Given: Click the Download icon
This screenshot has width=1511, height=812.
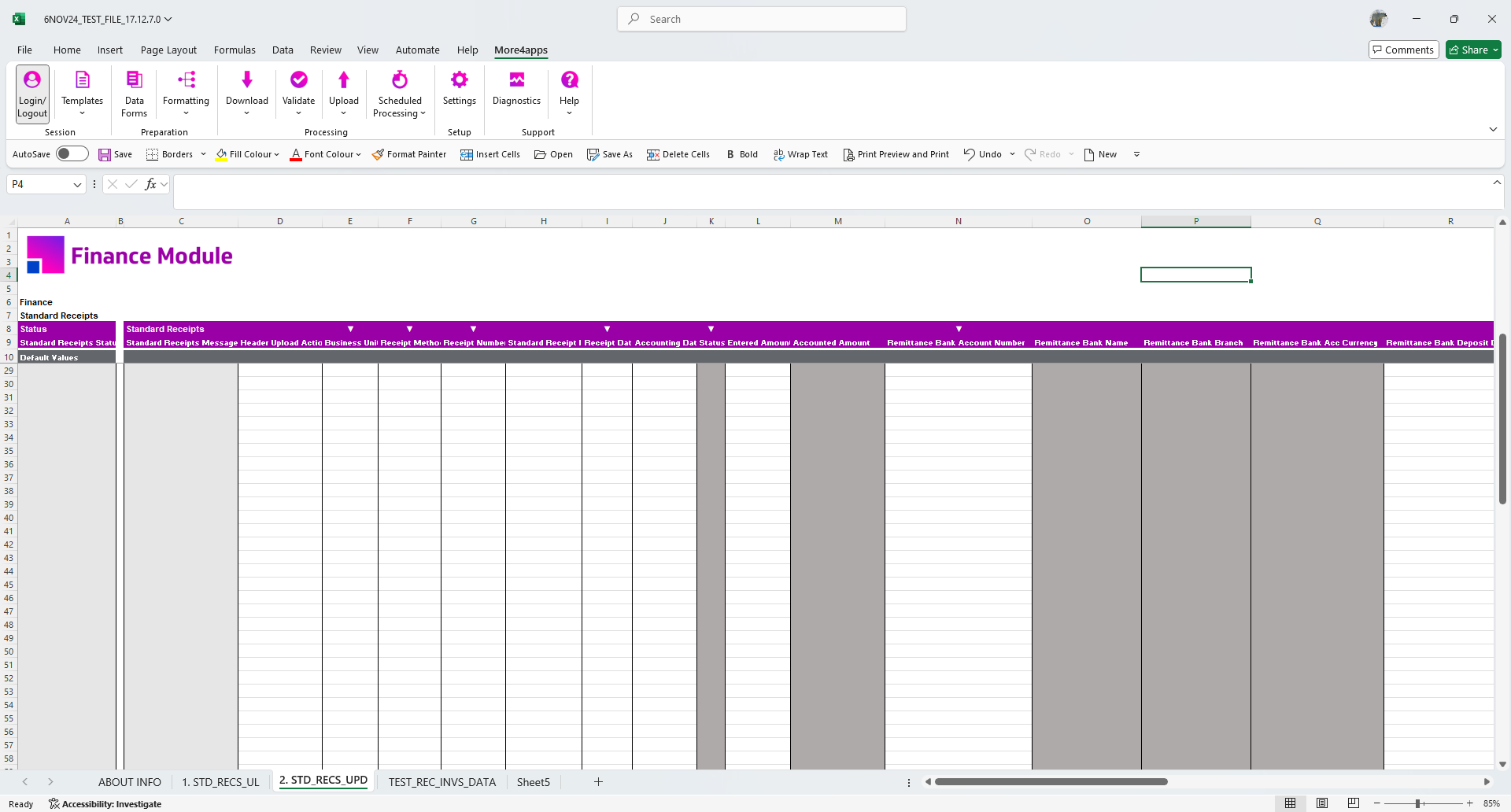Looking at the screenshot, I should point(247,79).
